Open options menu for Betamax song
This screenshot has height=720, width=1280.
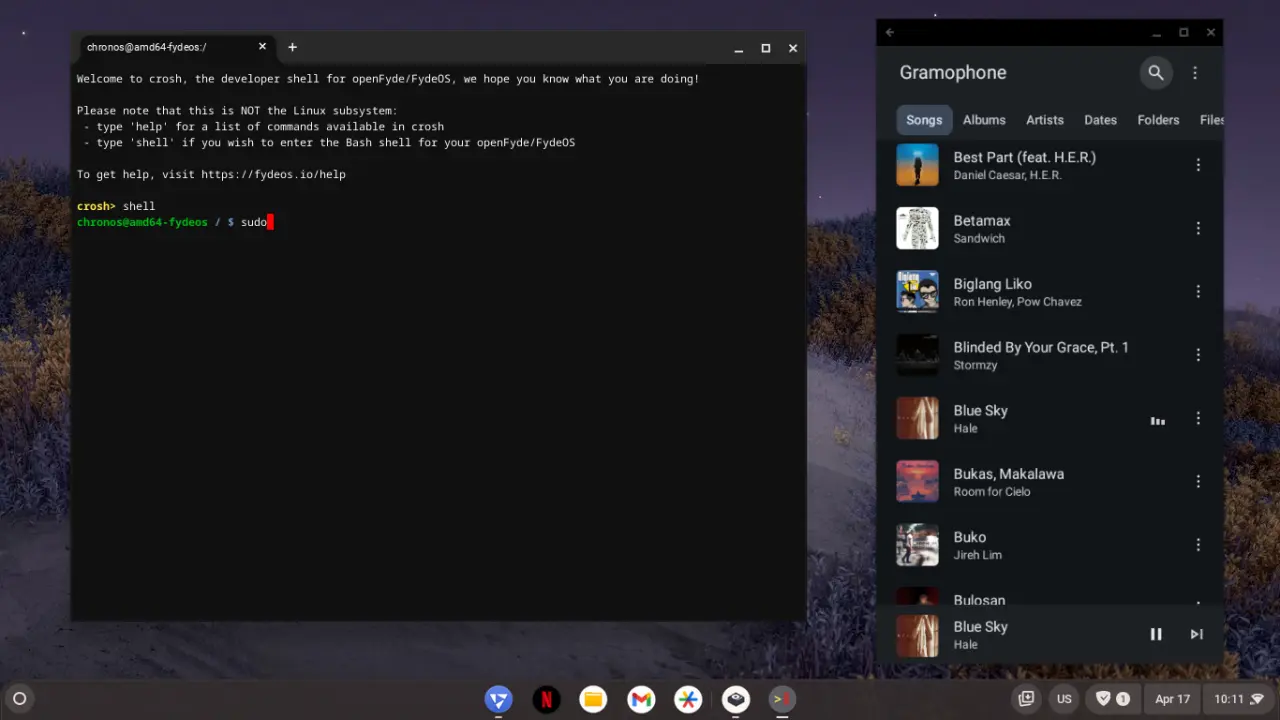click(x=1198, y=228)
